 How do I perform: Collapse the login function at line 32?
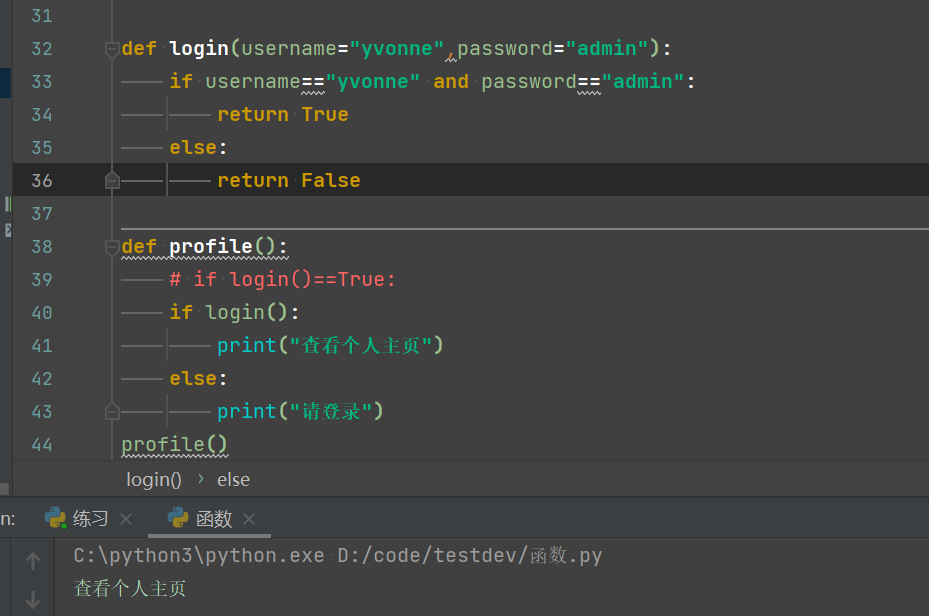[x=112, y=49]
